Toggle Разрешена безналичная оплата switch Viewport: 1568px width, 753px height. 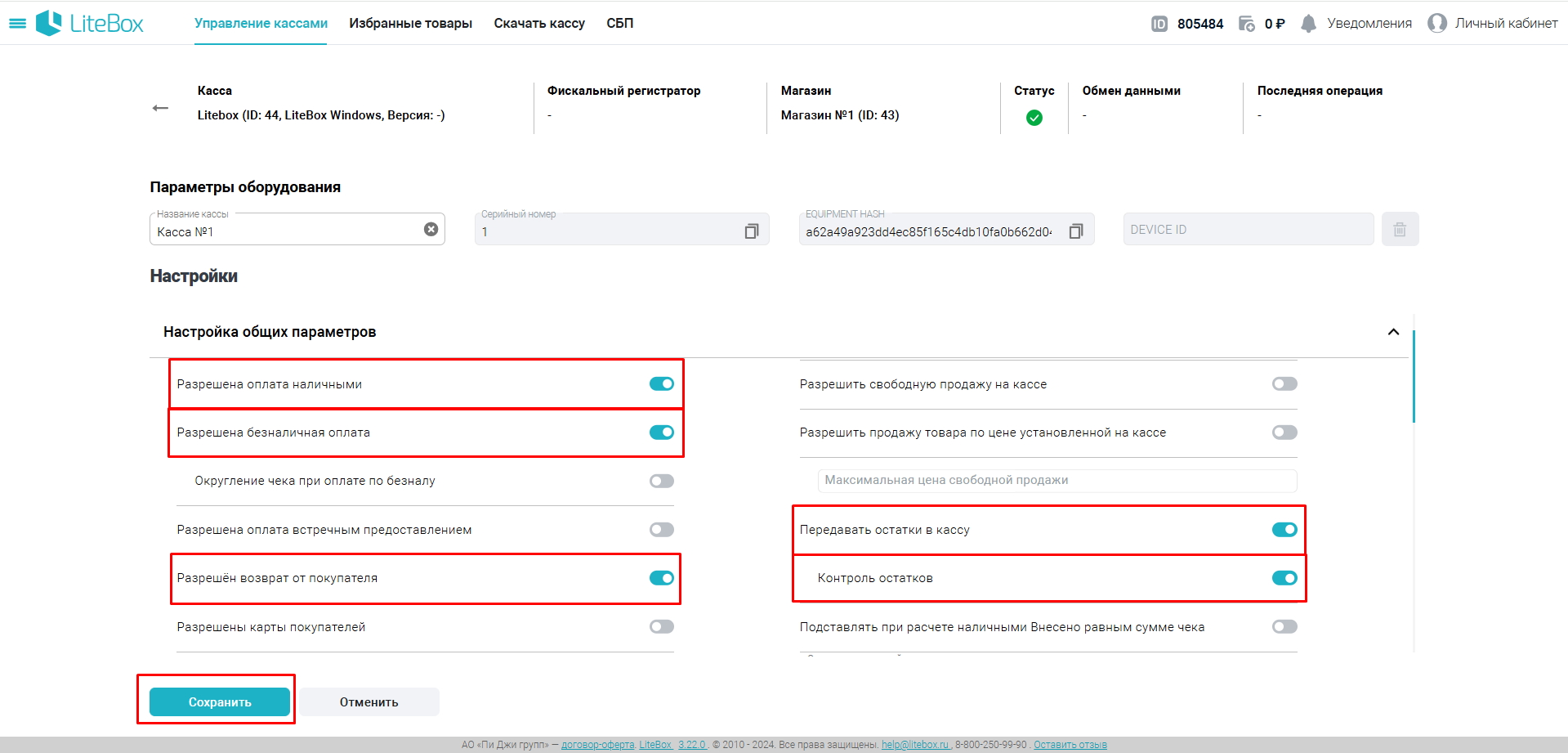[x=662, y=433]
